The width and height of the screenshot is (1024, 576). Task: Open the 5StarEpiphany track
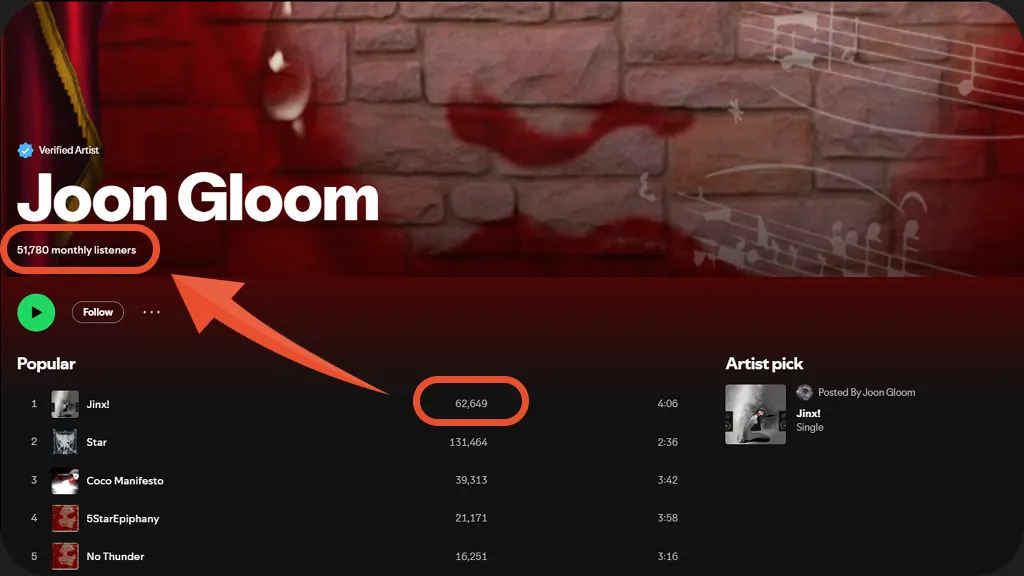[x=123, y=519]
